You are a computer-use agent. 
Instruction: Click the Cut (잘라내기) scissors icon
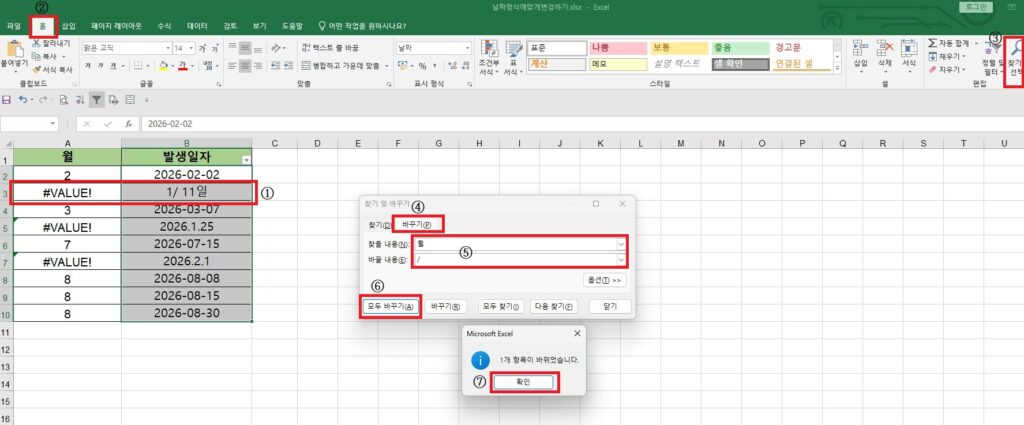click(x=37, y=43)
